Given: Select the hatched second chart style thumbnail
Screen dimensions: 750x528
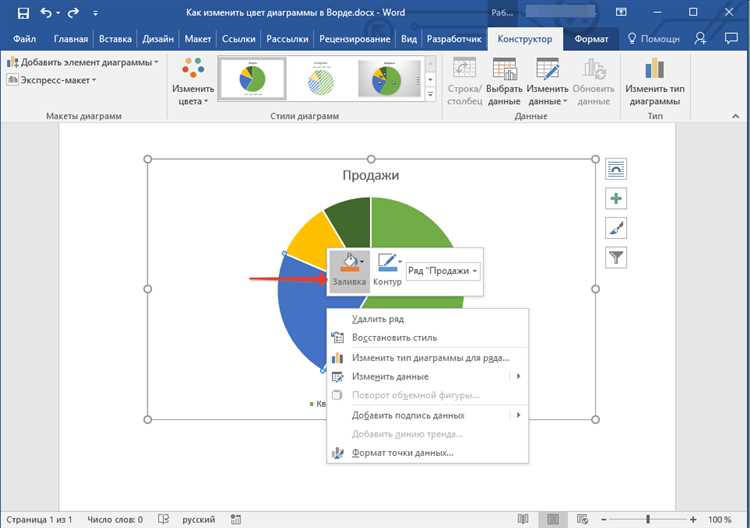Looking at the screenshot, I should click(x=321, y=78).
